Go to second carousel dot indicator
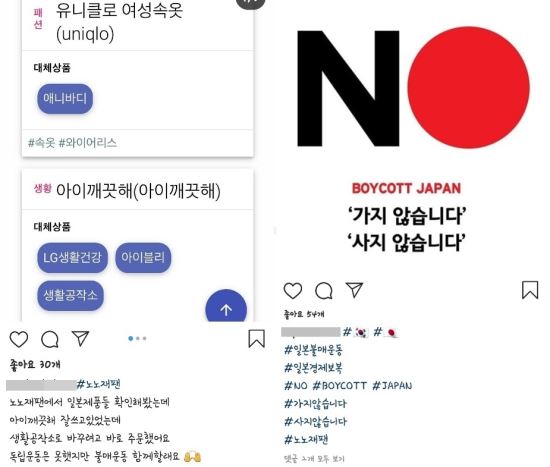 point(138,338)
